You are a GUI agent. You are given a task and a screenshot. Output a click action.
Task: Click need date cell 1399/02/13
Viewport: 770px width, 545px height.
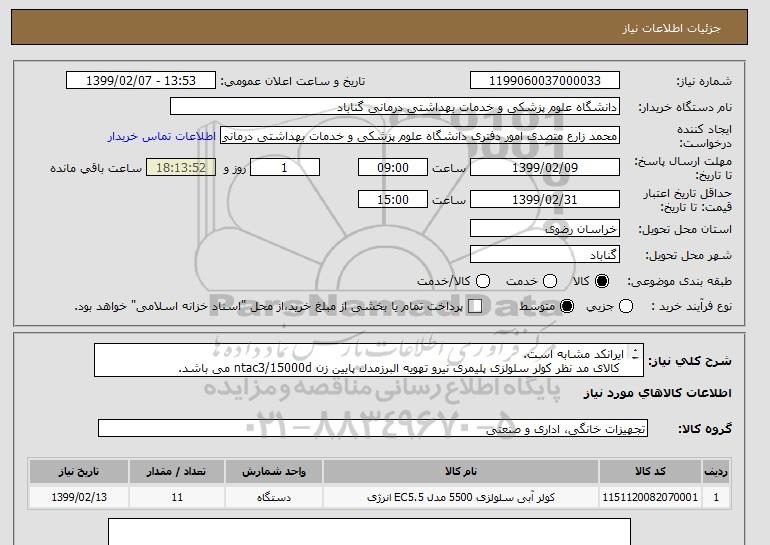click(79, 497)
